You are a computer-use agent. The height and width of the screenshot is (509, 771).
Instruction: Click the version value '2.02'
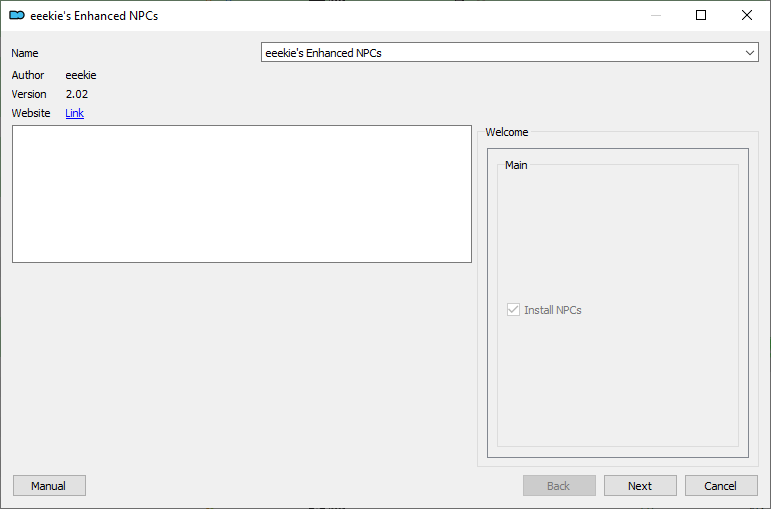click(77, 94)
